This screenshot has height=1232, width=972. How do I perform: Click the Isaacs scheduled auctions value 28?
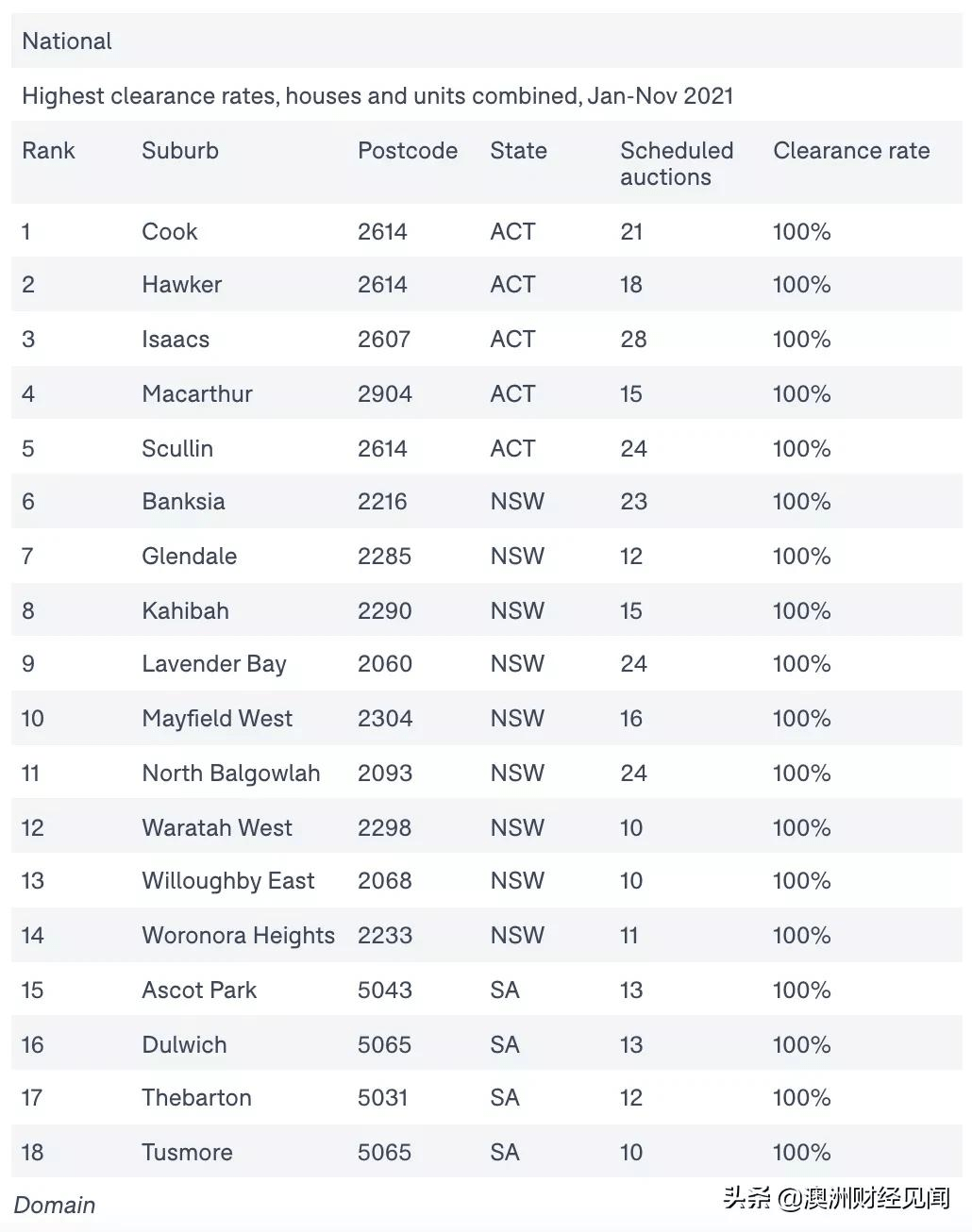coord(633,340)
